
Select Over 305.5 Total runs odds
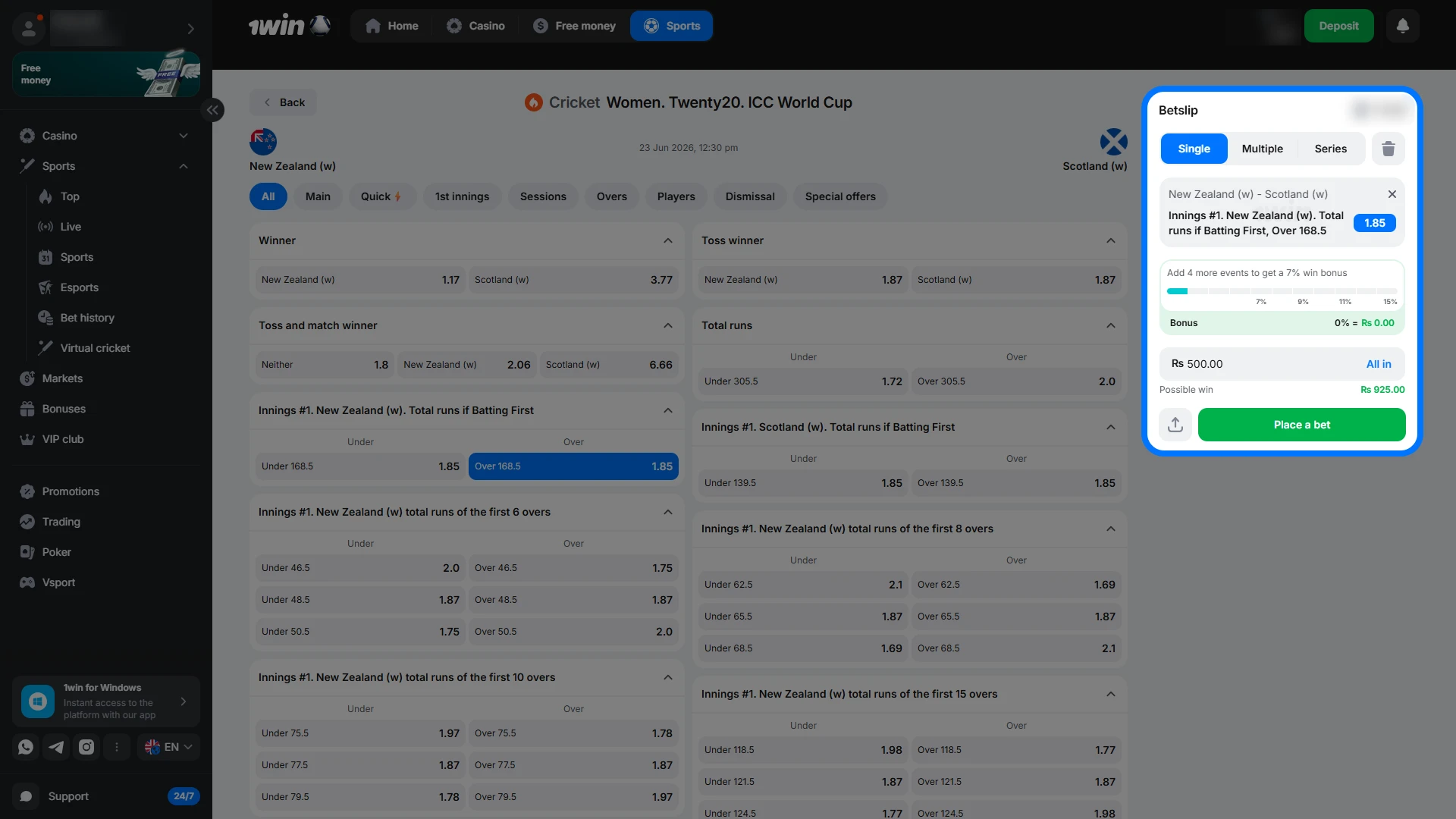tap(1016, 381)
